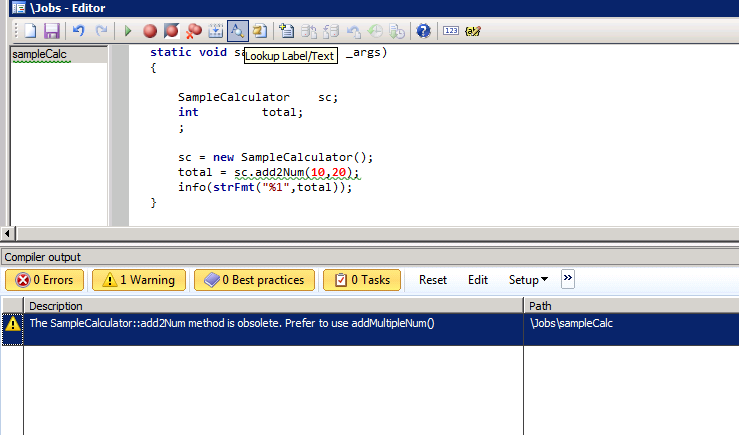Viewport: 739px width, 435px height.
Task: Click the Undo arrow icon
Action: pyautogui.click(x=79, y=31)
